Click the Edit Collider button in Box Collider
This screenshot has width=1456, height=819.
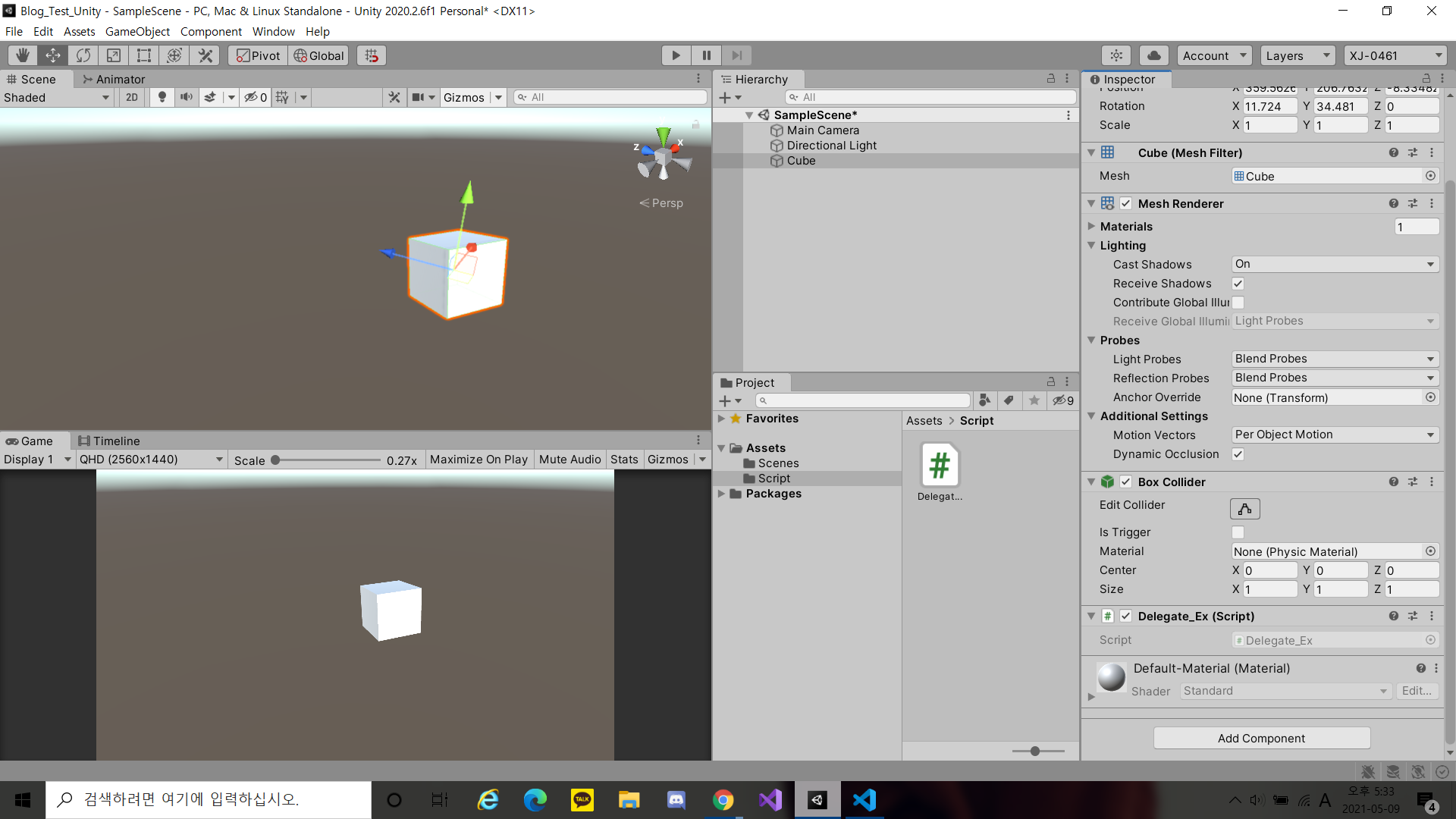click(1244, 508)
